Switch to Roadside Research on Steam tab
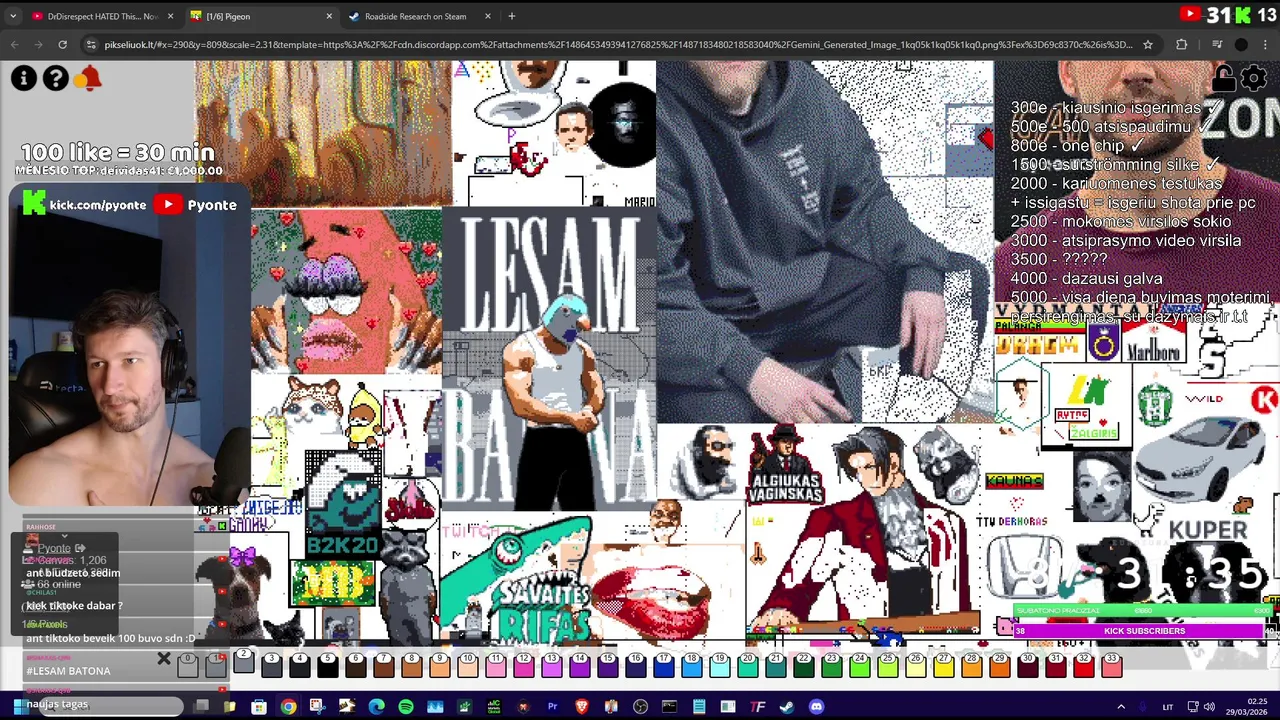This screenshot has height=720, width=1280. [415, 16]
